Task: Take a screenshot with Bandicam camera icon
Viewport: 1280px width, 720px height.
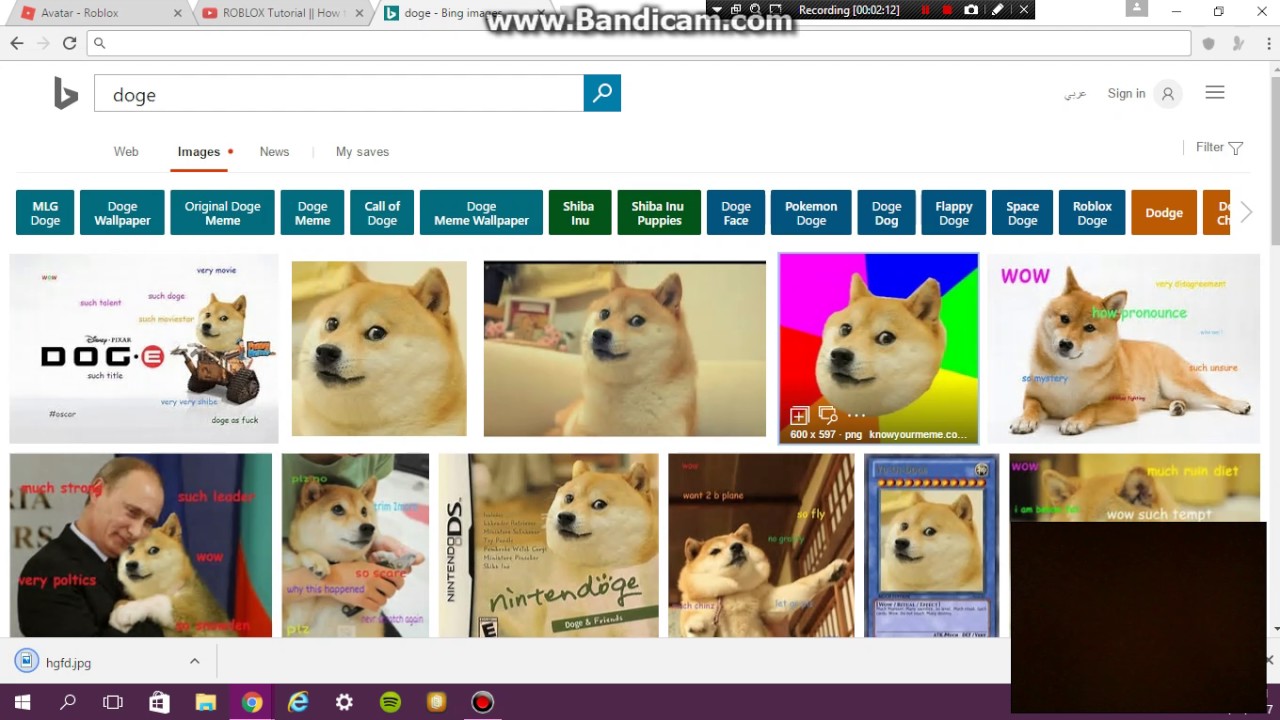Action: click(x=971, y=10)
